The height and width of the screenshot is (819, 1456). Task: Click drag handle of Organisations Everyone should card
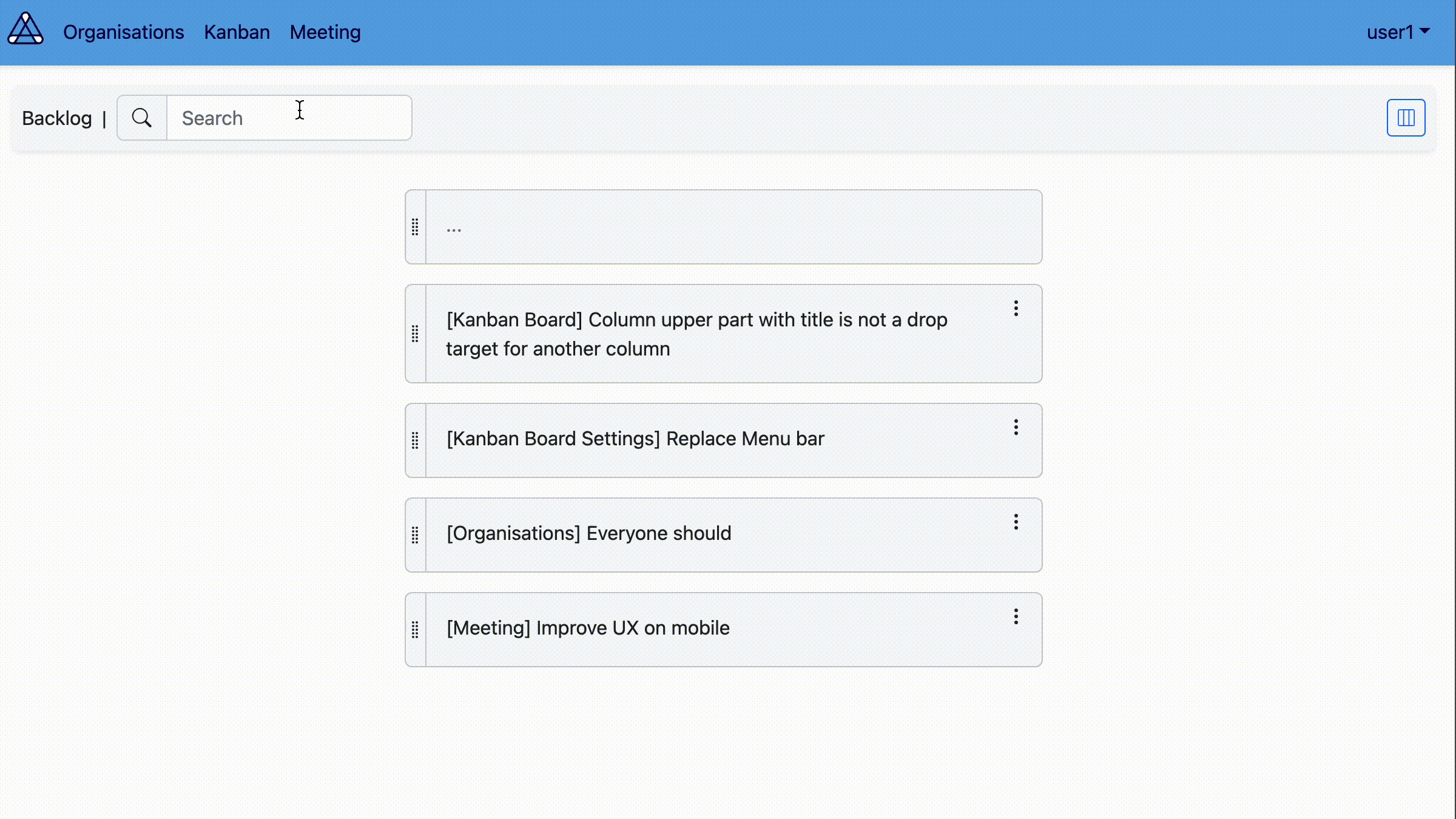pyautogui.click(x=415, y=535)
